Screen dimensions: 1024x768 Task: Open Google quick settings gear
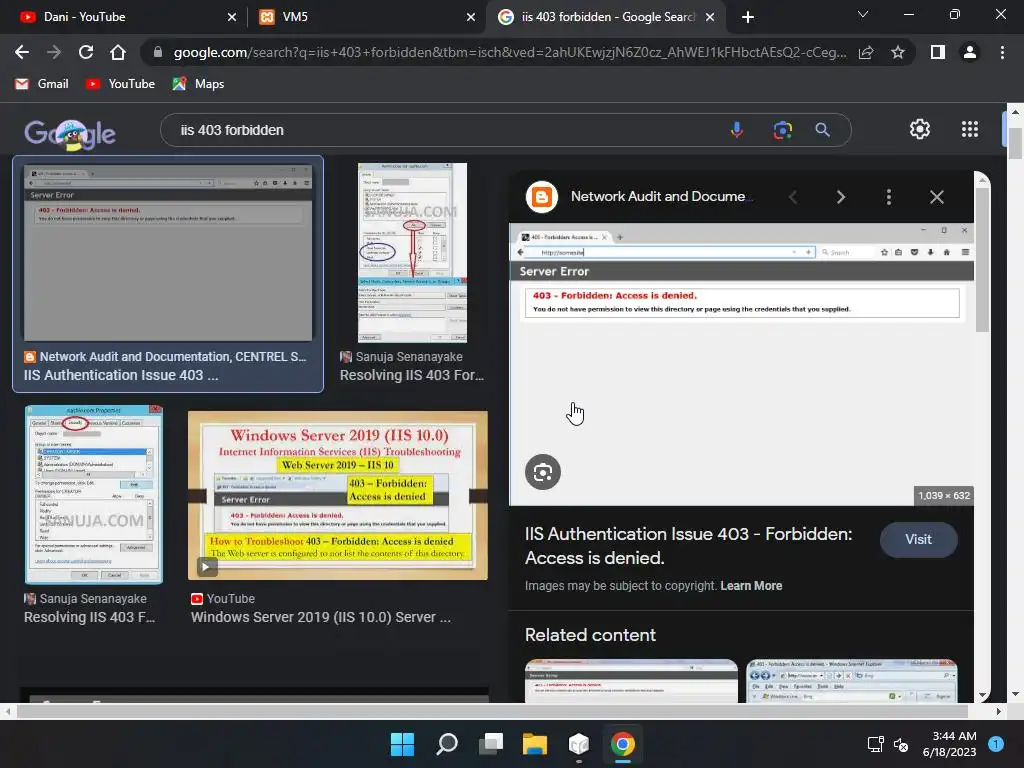pyautogui.click(x=920, y=129)
